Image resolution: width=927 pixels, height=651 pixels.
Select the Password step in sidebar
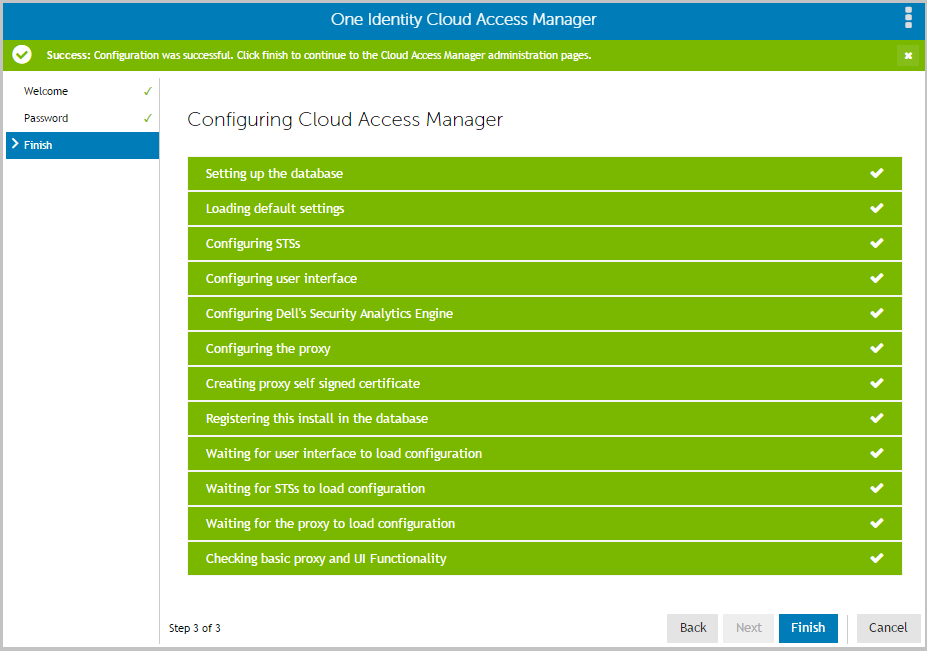pyautogui.click(x=82, y=118)
